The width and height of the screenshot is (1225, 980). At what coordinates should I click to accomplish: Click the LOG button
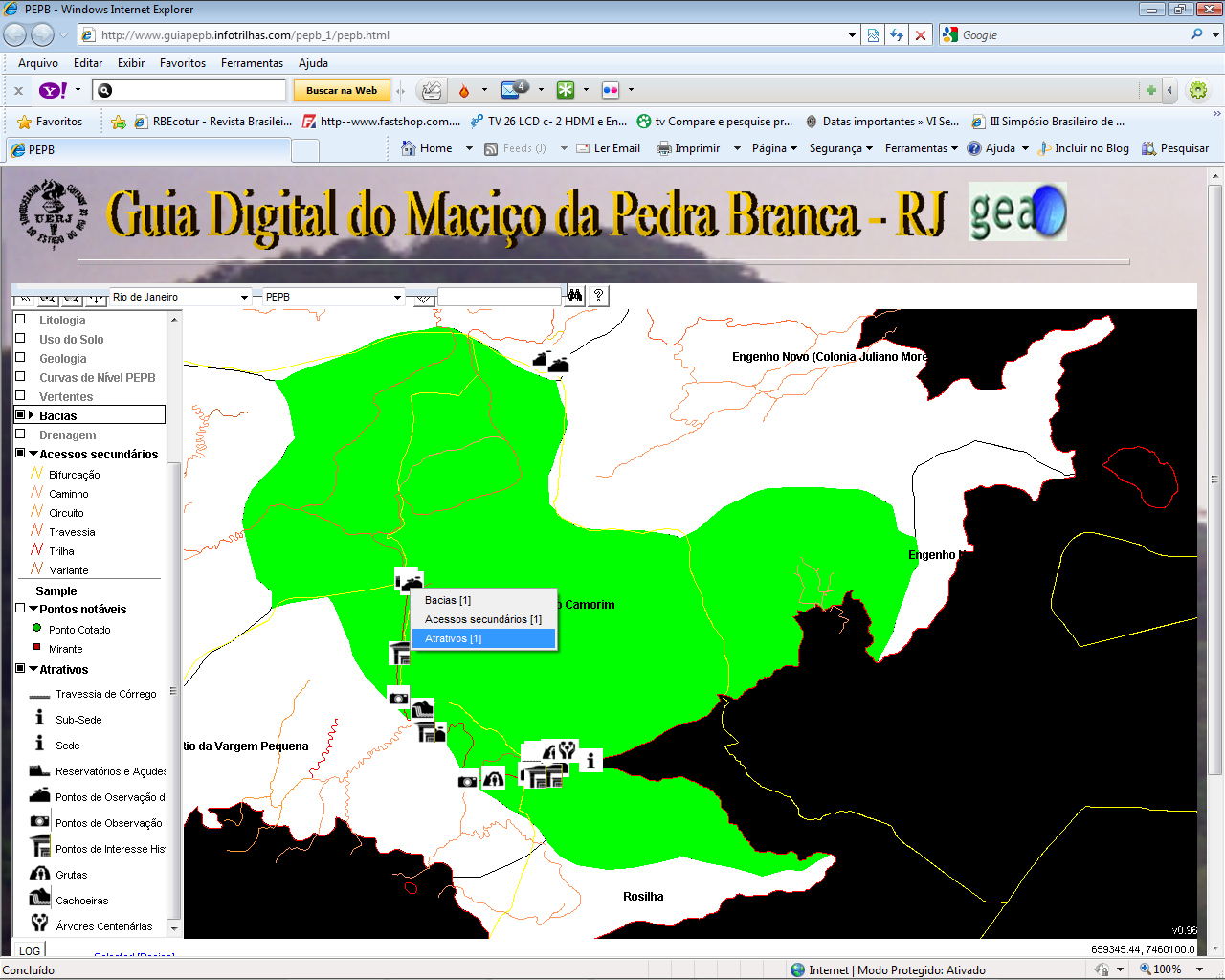coord(30,950)
